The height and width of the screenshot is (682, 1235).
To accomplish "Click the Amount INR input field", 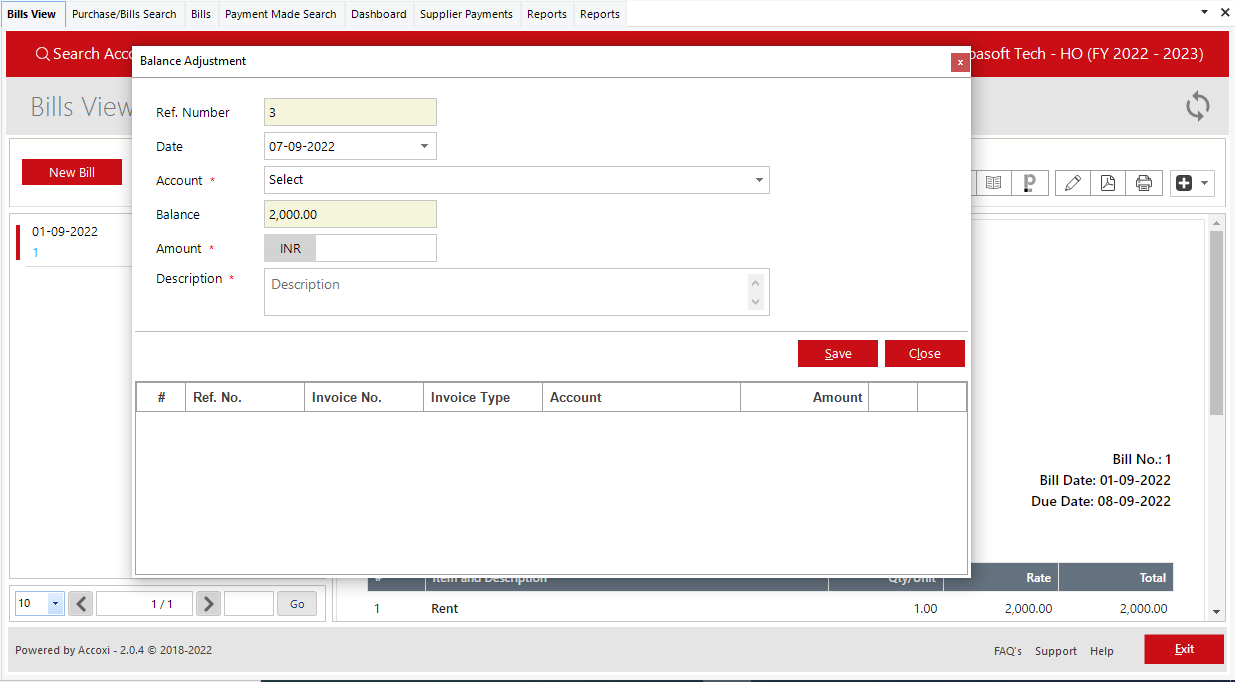I will 375,248.
